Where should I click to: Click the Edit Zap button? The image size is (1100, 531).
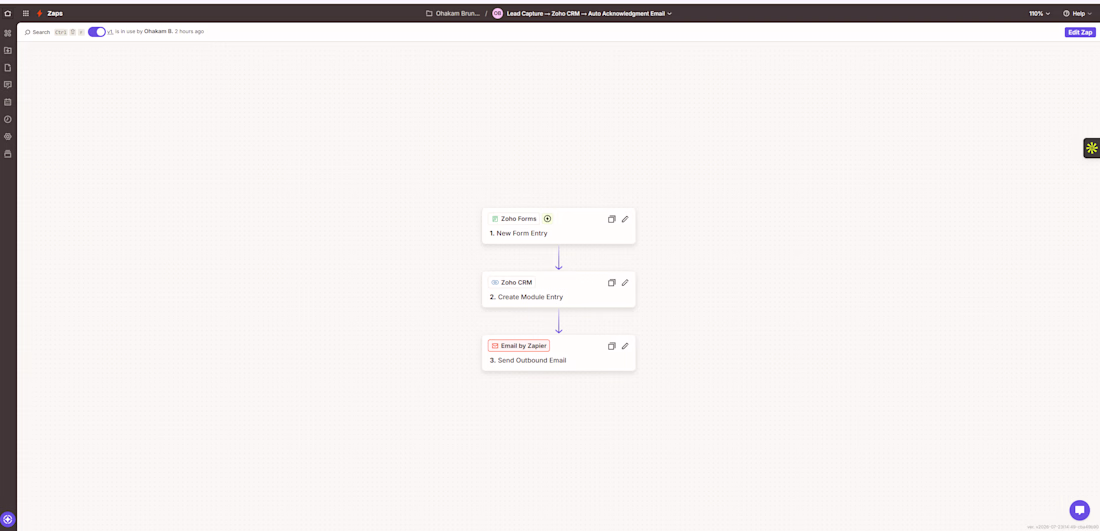point(1079,32)
